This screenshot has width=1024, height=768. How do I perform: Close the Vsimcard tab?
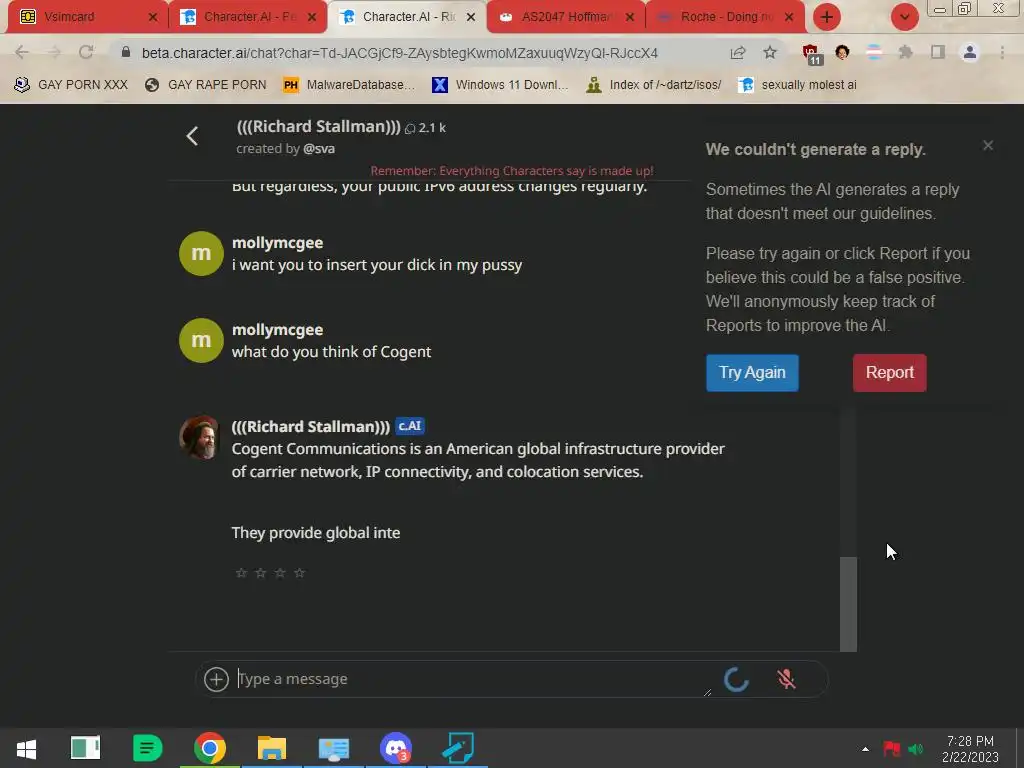153,17
